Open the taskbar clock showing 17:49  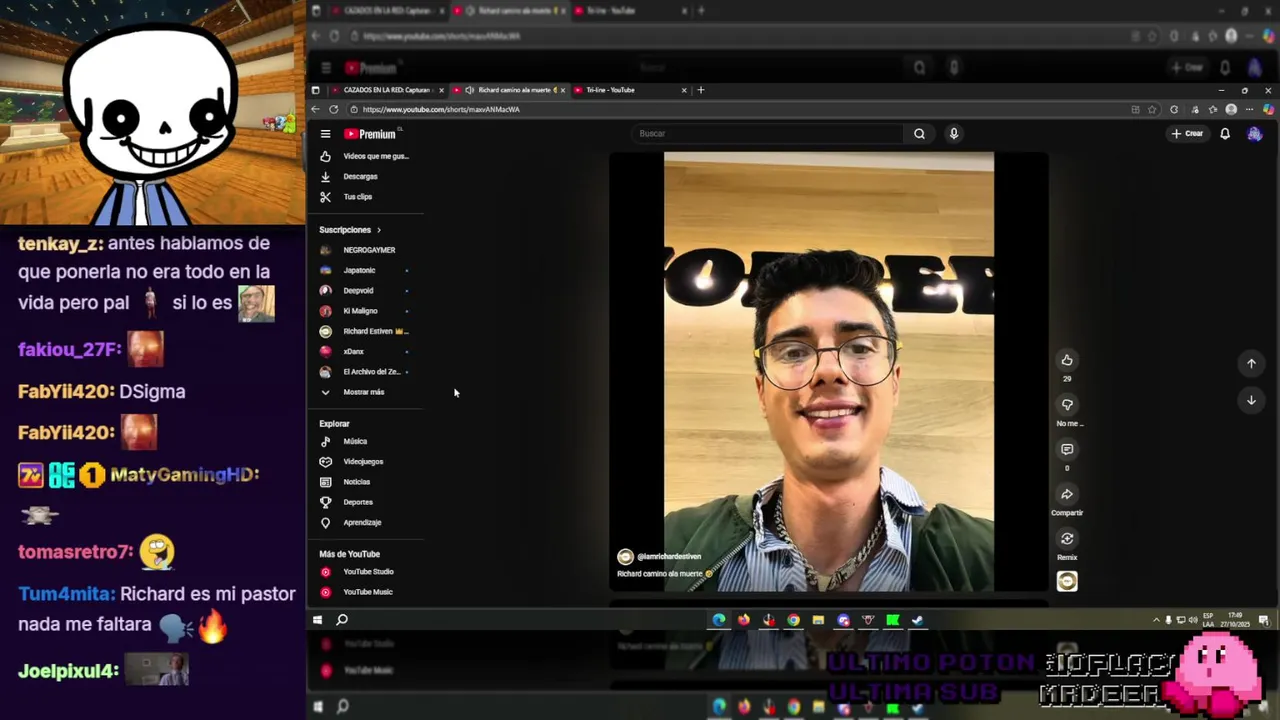point(1235,620)
